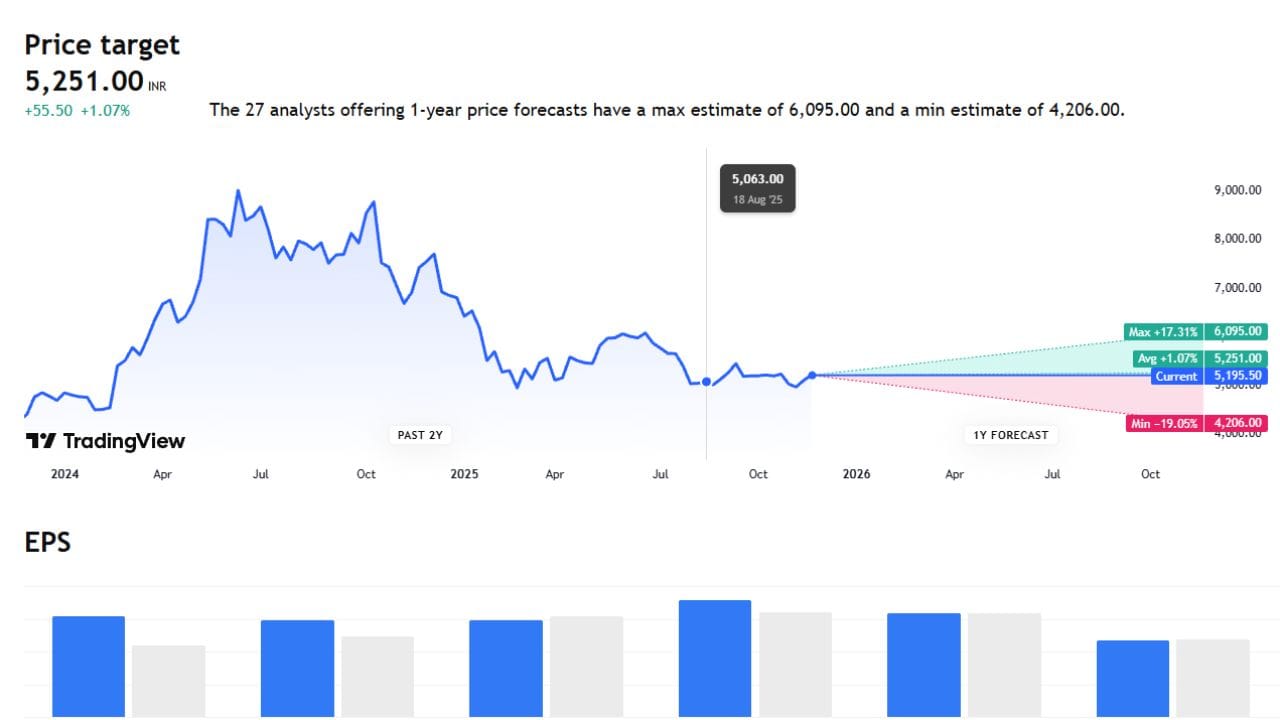
Task: Click the last gray EPS estimate bar
Action: click(x=1213, y=677)
